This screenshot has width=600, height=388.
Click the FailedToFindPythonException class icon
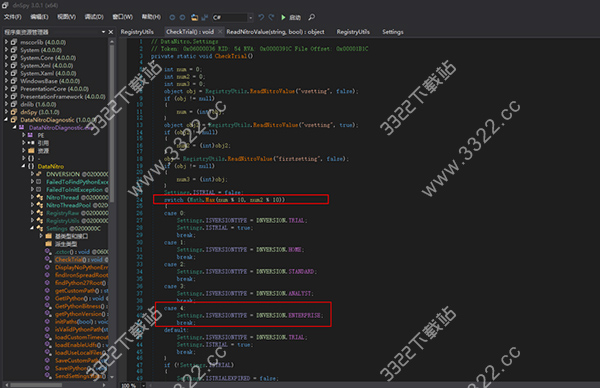tap(39, 182)
